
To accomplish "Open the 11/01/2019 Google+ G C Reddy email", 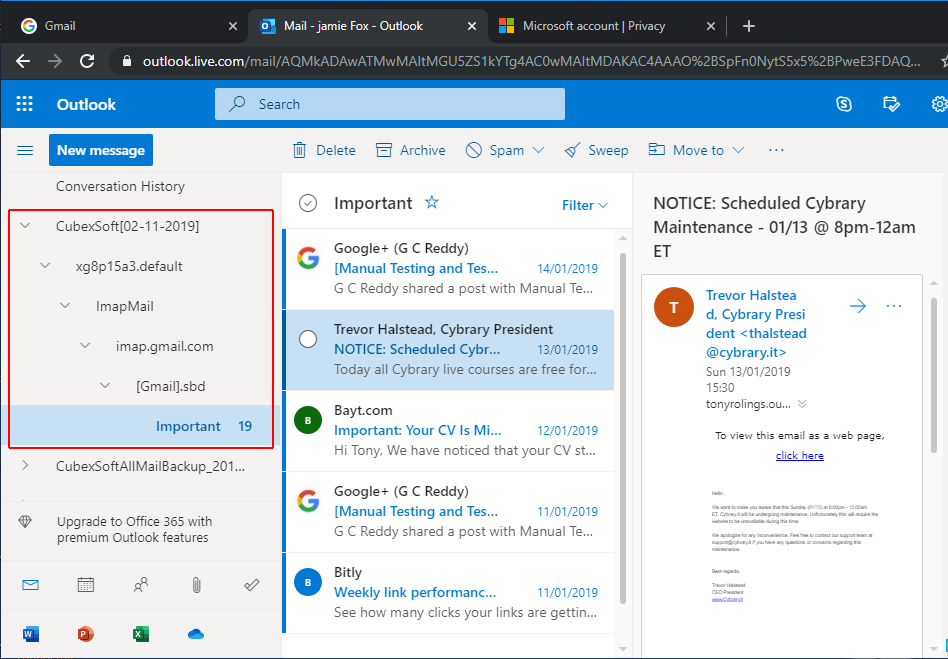I will coord(449,511).
